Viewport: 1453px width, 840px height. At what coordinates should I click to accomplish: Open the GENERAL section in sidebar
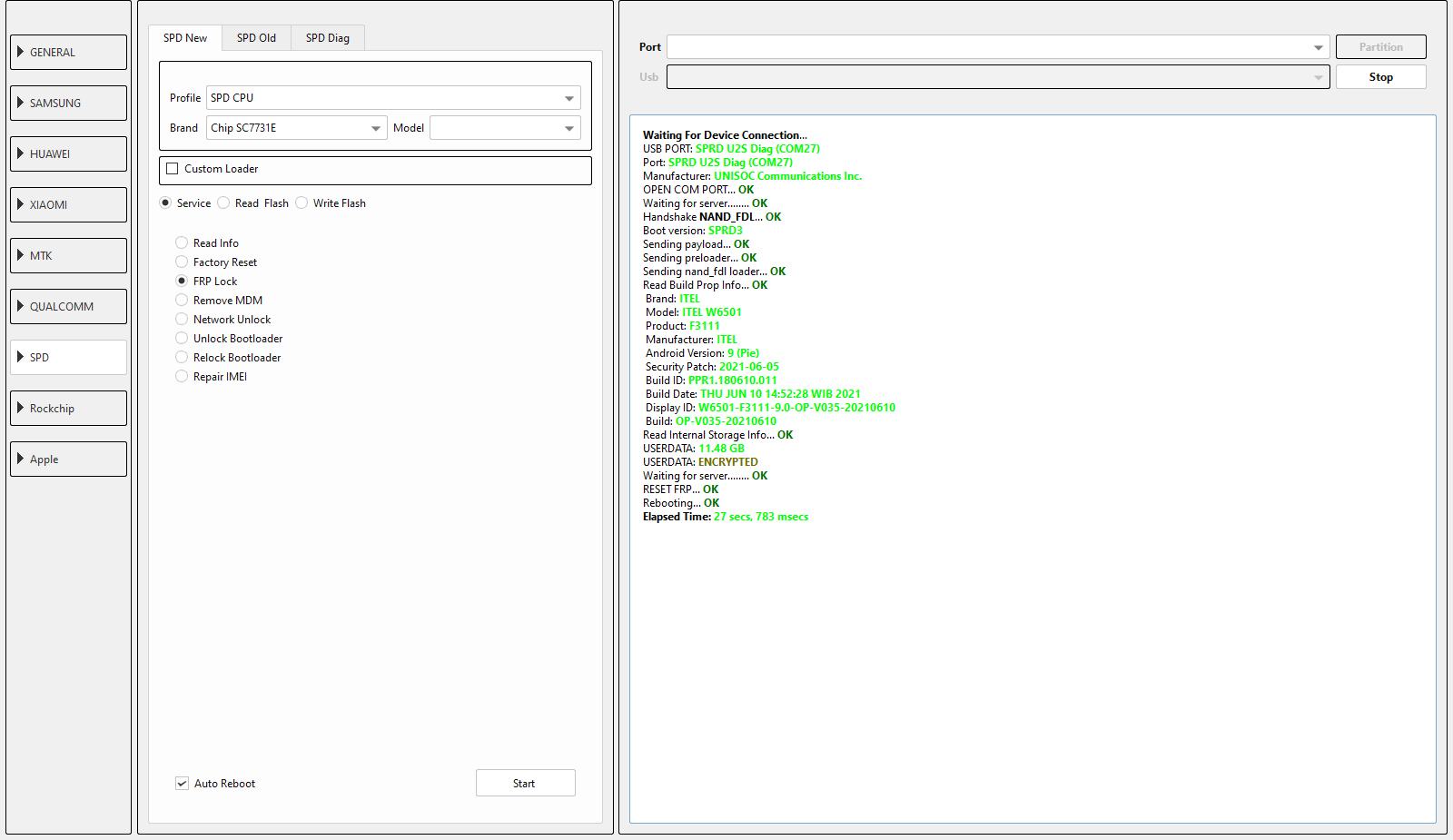(68, 52)
